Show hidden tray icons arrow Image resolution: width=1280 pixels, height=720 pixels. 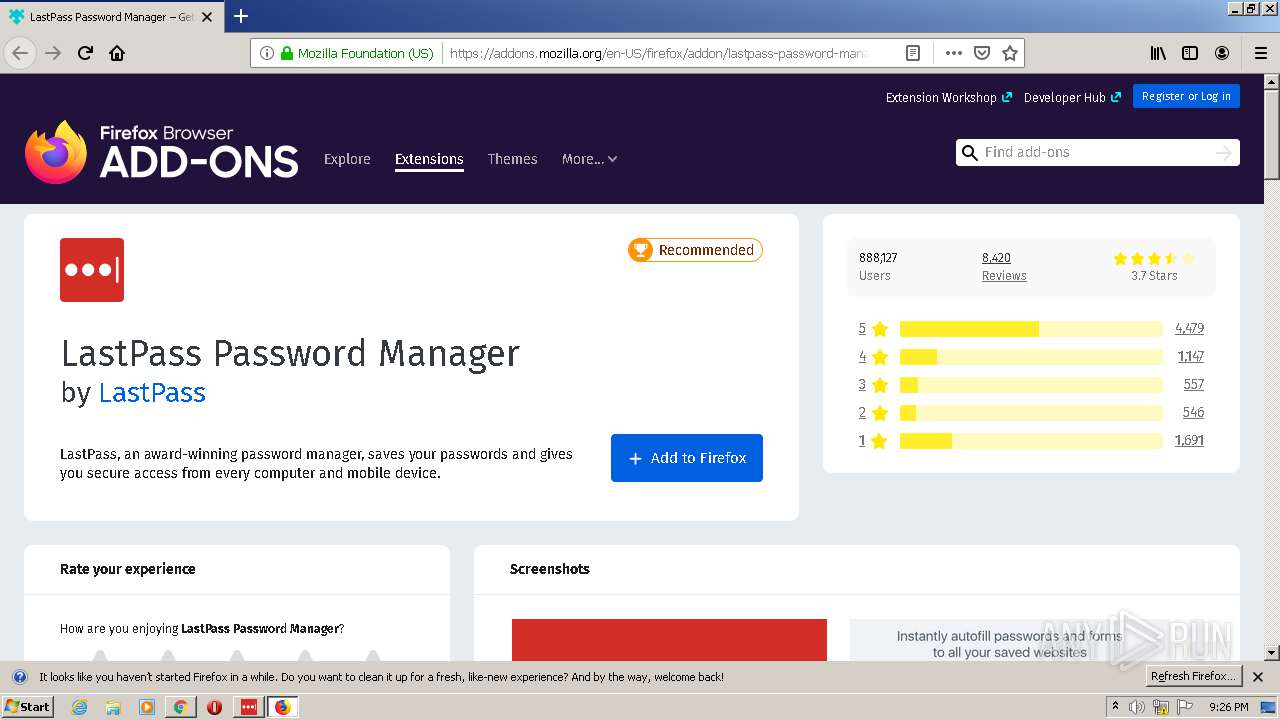(1116, 707)
